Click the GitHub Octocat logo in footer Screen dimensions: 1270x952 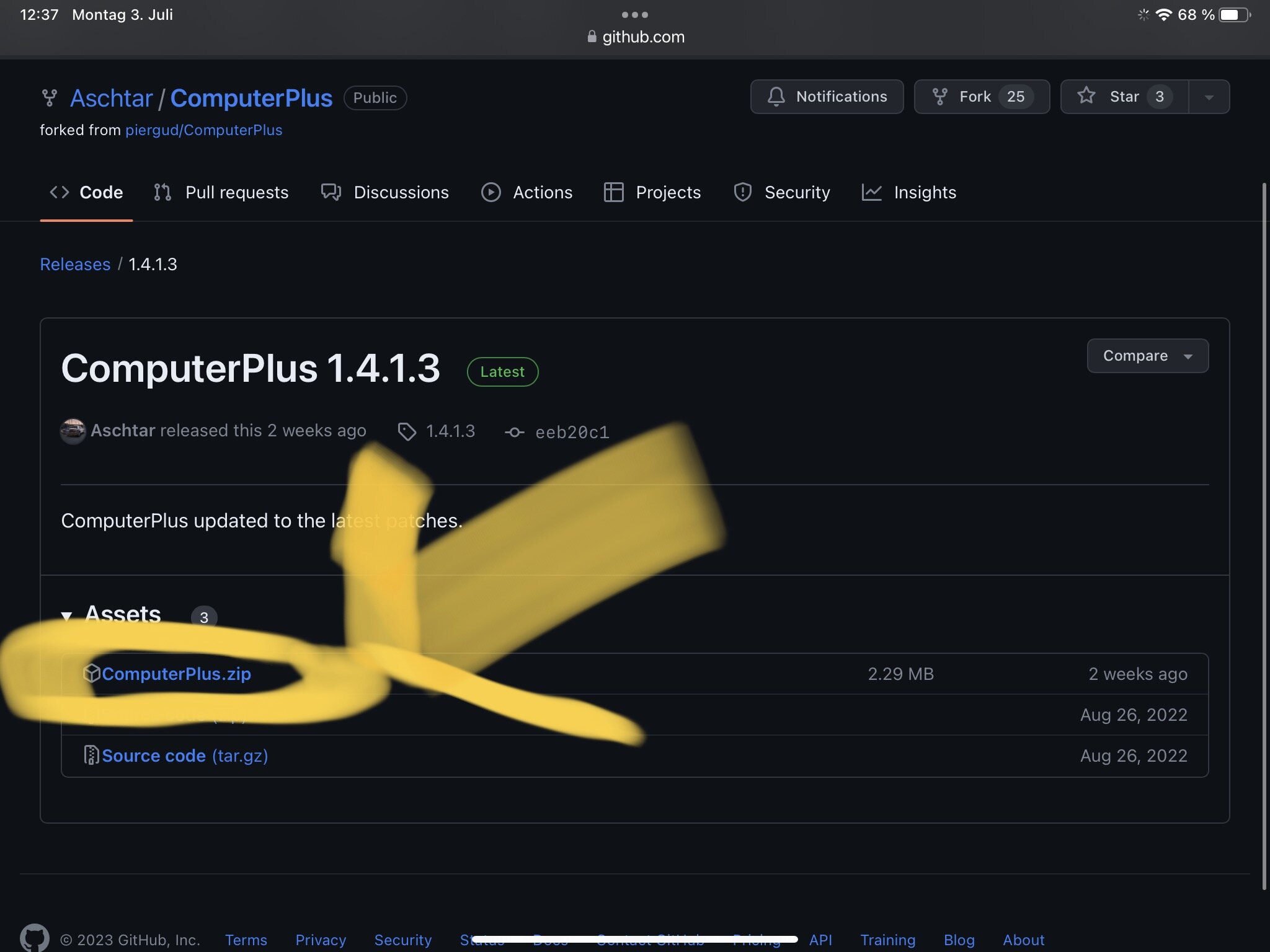(35, 937)
